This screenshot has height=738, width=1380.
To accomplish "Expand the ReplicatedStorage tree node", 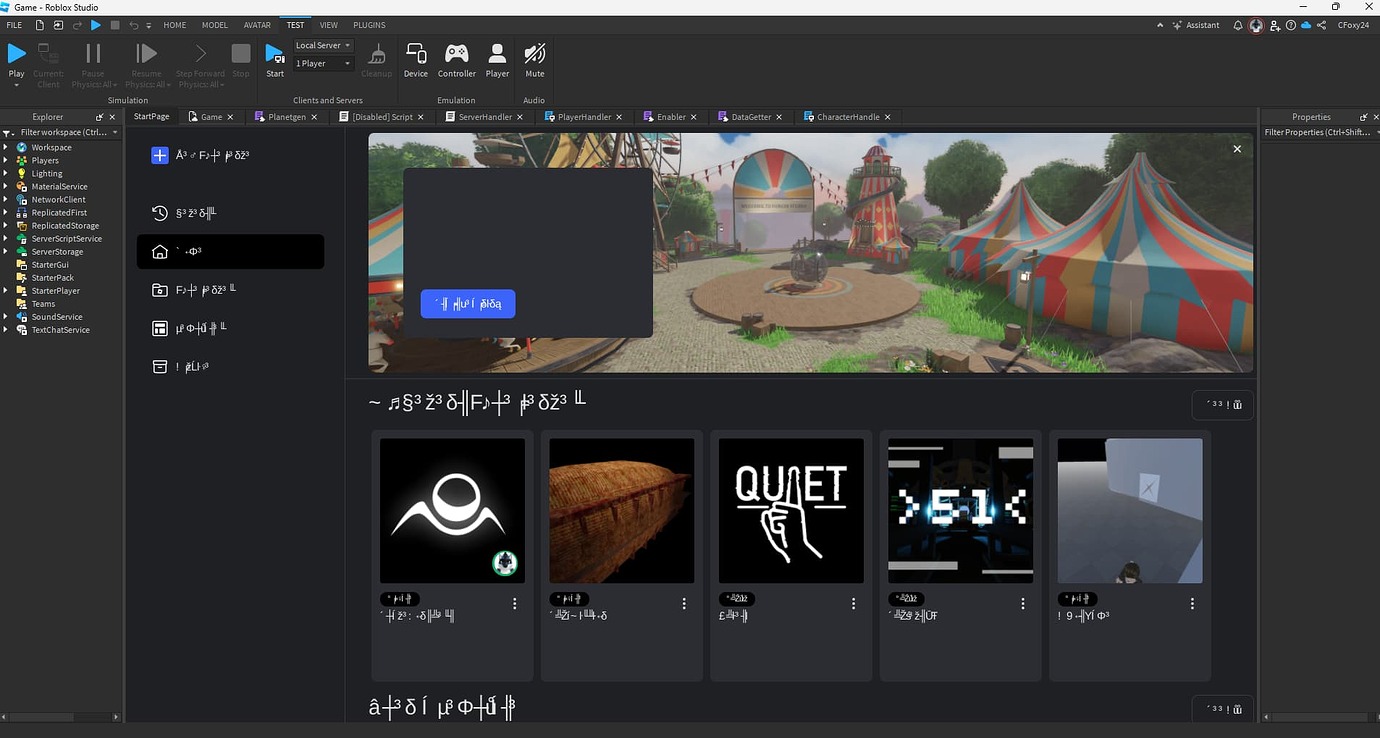I will (6, 226).
